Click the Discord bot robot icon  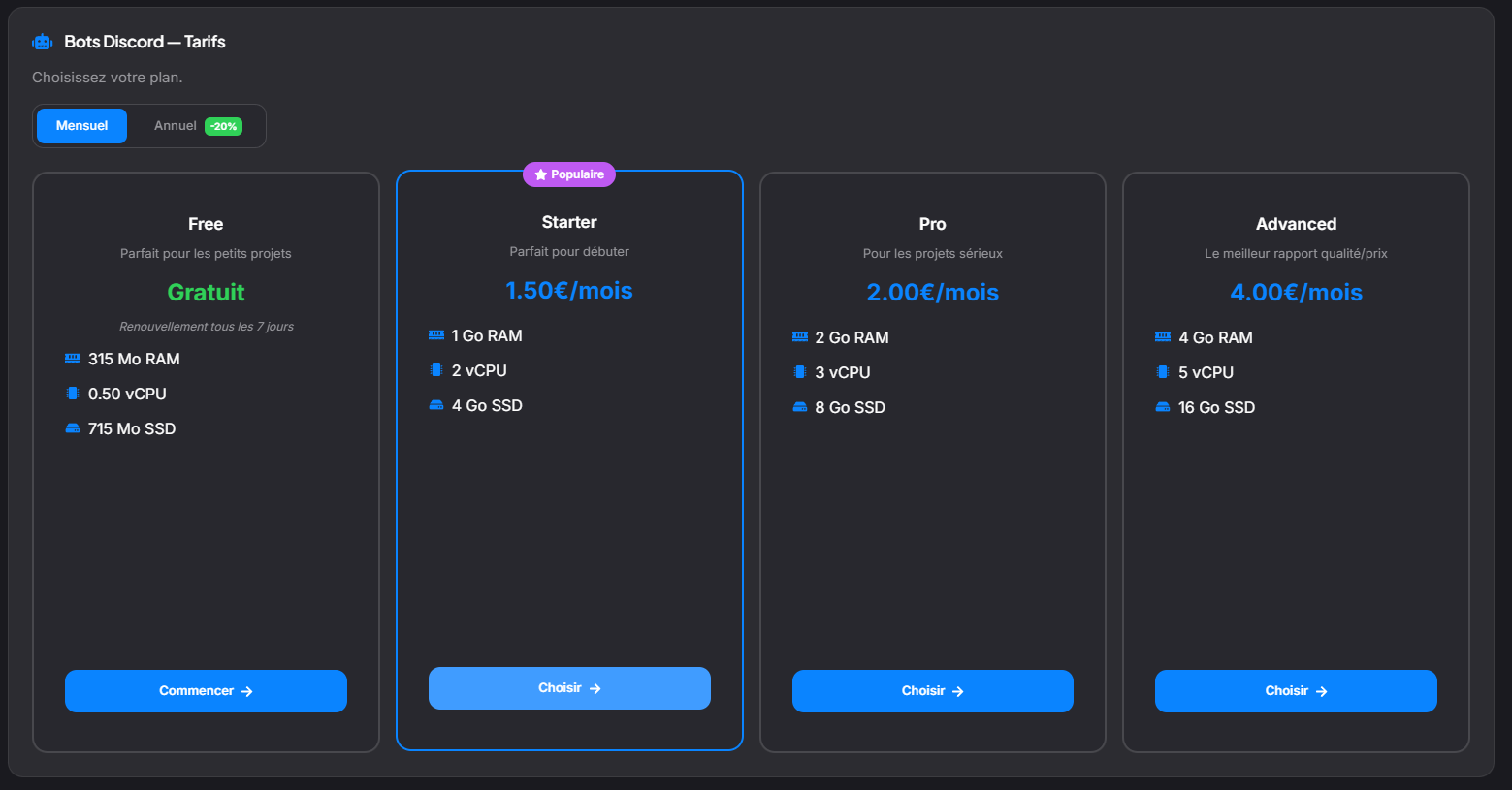pyautogui.click(x=42, y=42)
